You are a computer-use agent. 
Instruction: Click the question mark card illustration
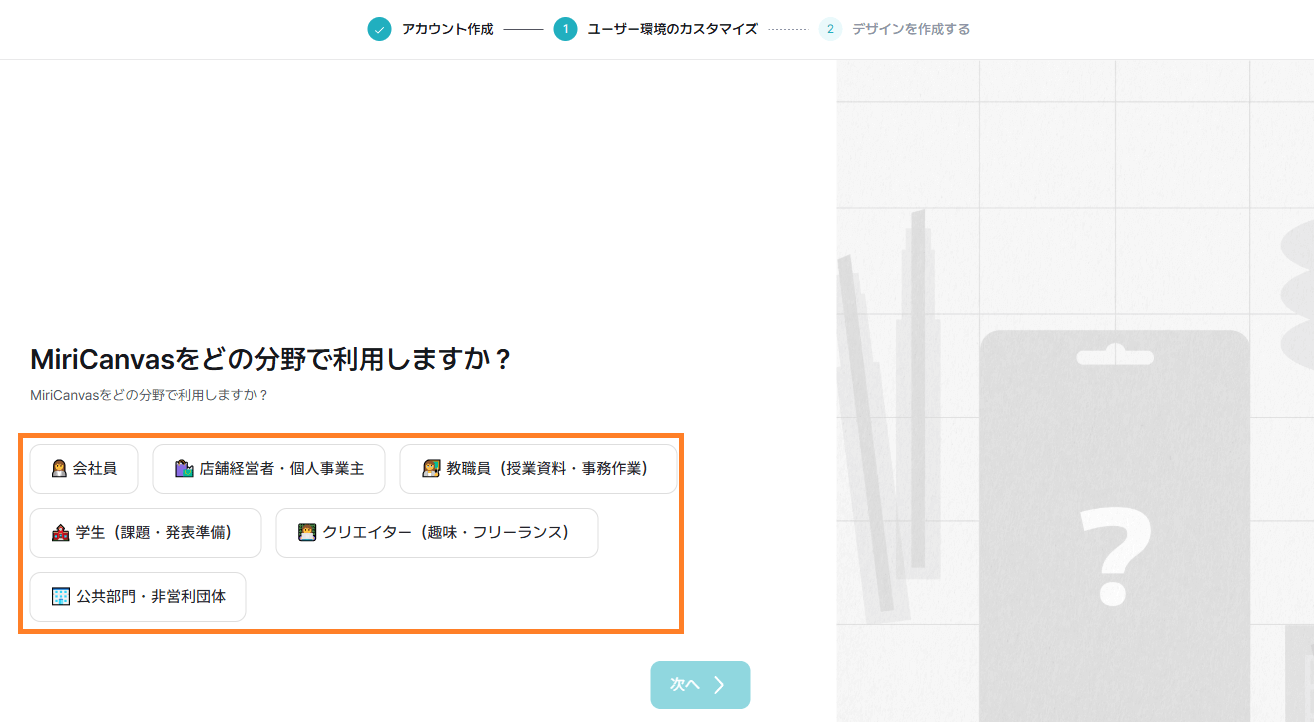point(1115,526)
